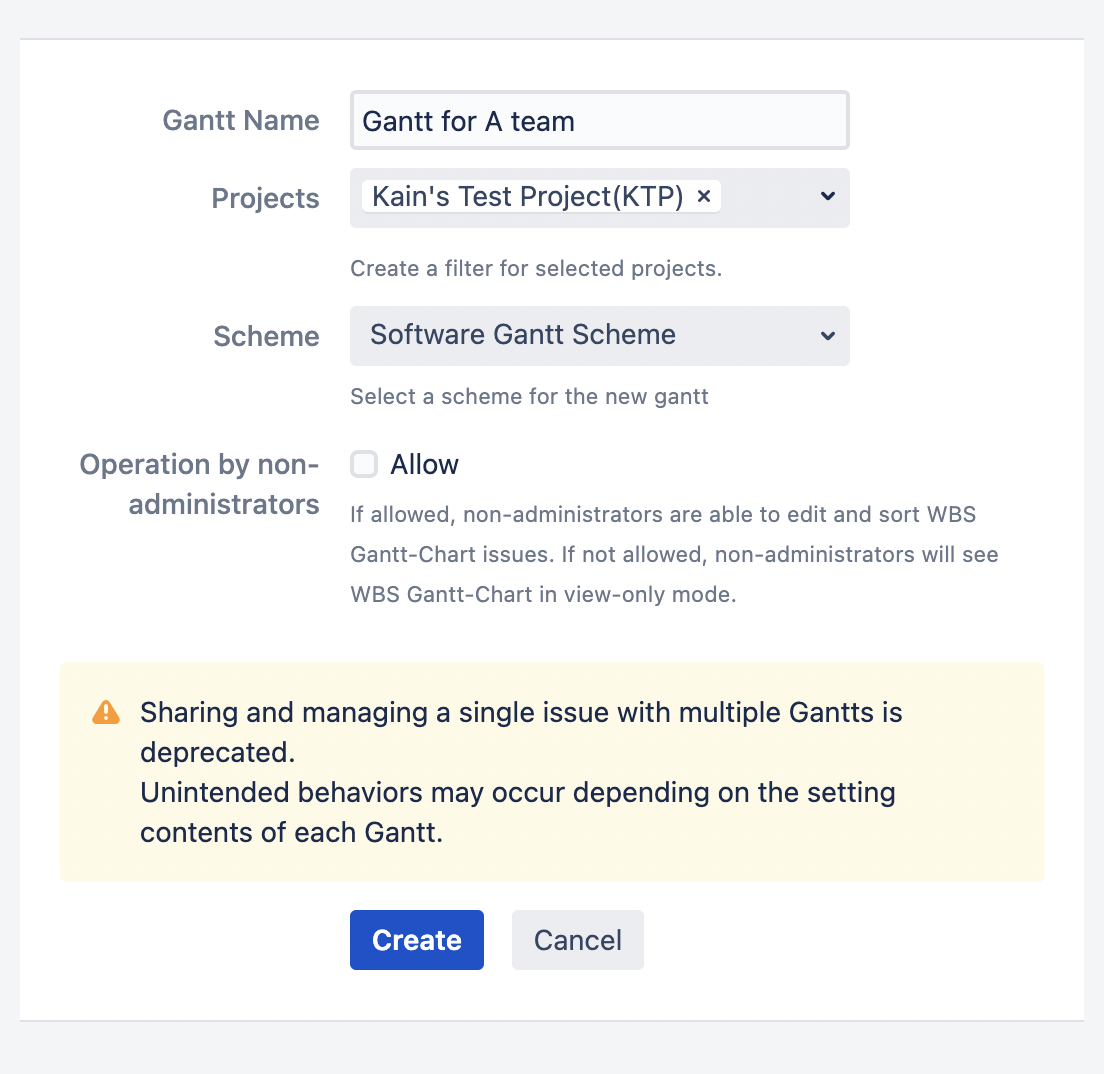Cancel the Gantt creation
The image size is (1104, 1074).
tap(577, 940)
